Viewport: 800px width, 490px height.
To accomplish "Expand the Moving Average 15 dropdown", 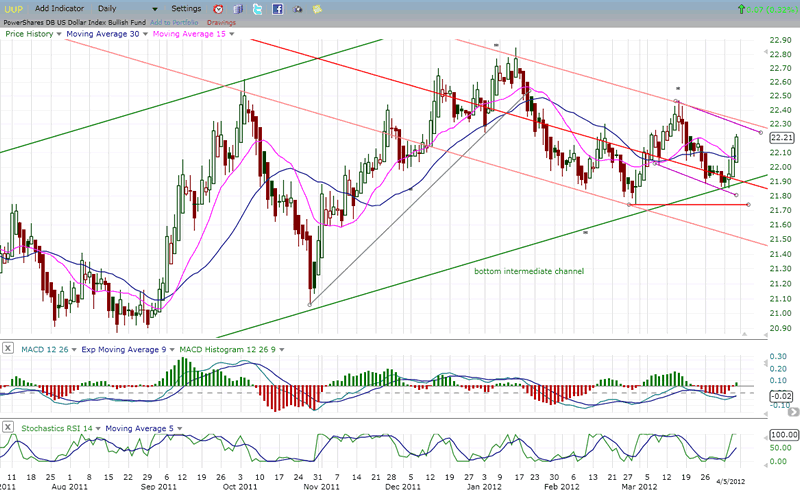I will point(232,34).
